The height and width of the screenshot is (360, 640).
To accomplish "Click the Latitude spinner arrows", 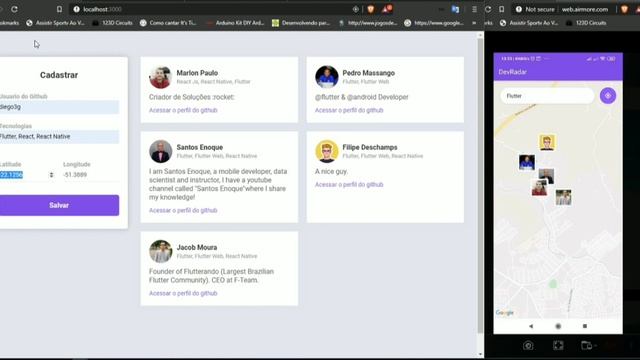I will 51,175.
